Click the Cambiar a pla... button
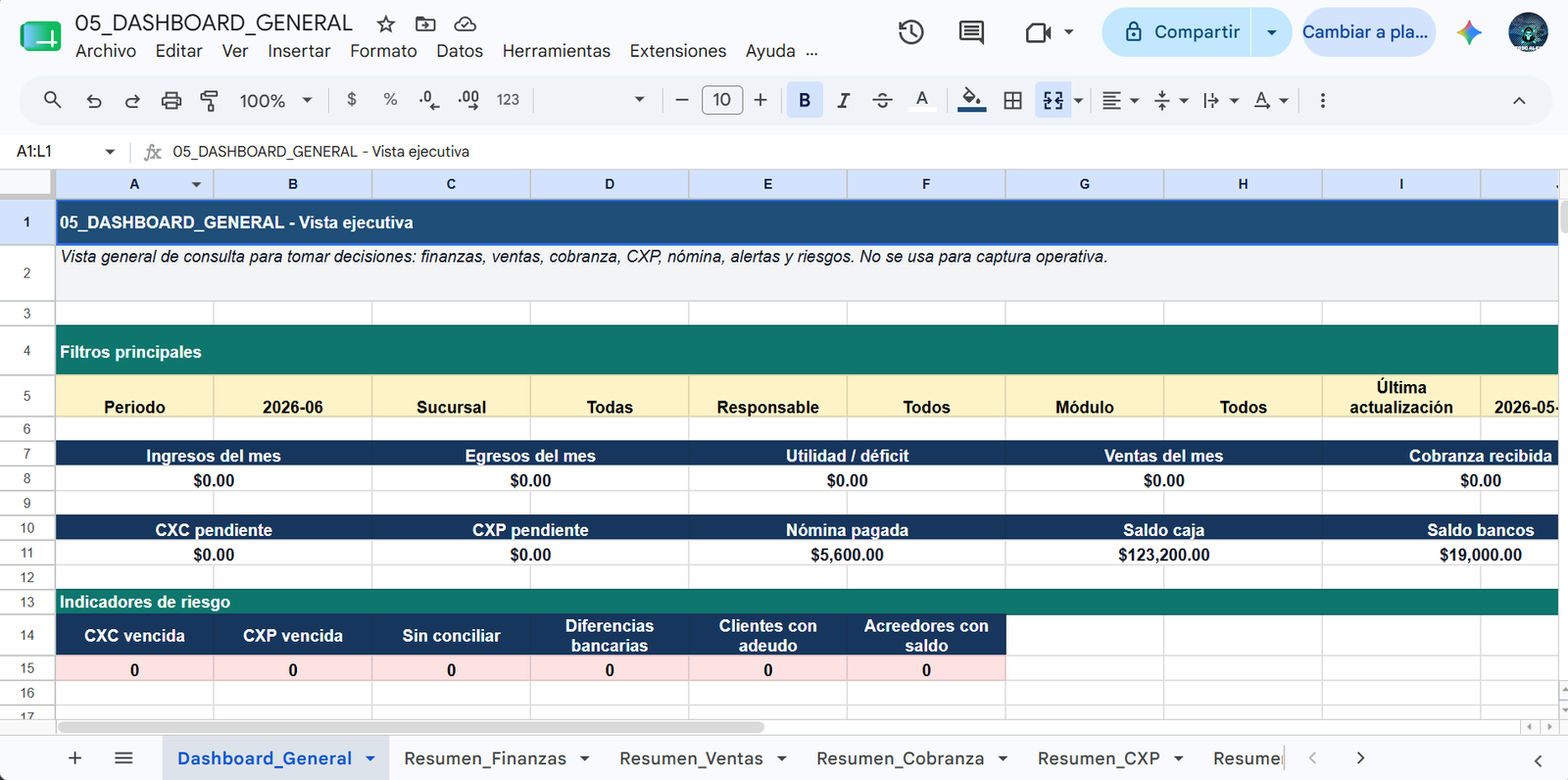The width and height of the screenshot is (1568, 780). [1367, 32]
